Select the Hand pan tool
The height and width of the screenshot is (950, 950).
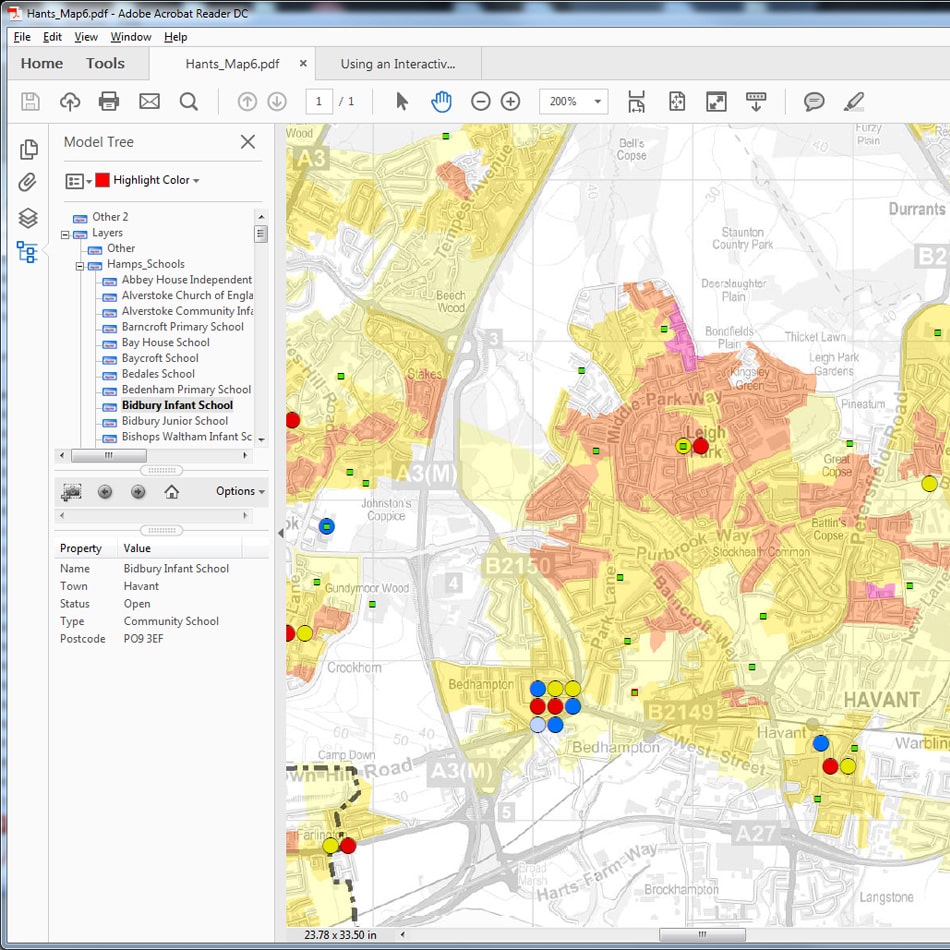point(441,101)
